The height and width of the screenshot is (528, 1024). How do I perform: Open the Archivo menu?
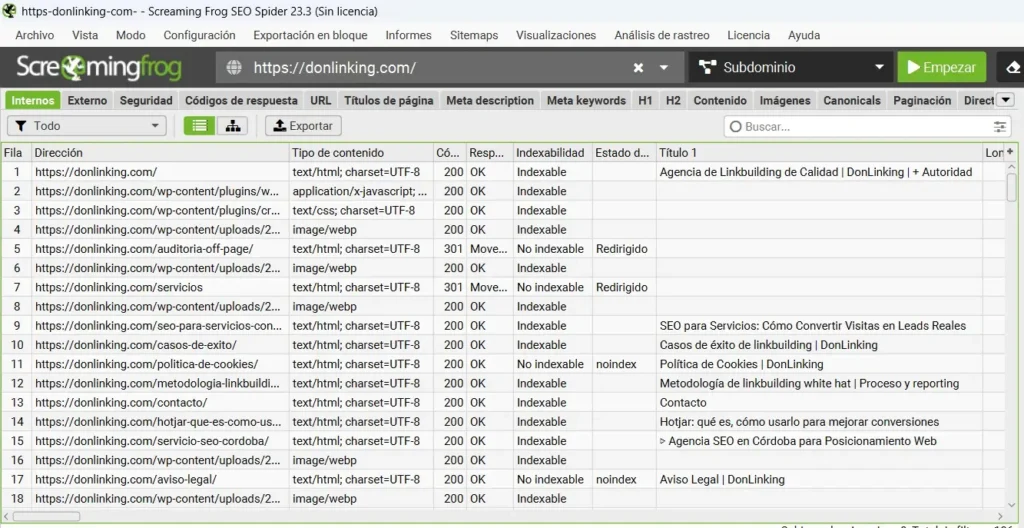click(x=35, y=35)
